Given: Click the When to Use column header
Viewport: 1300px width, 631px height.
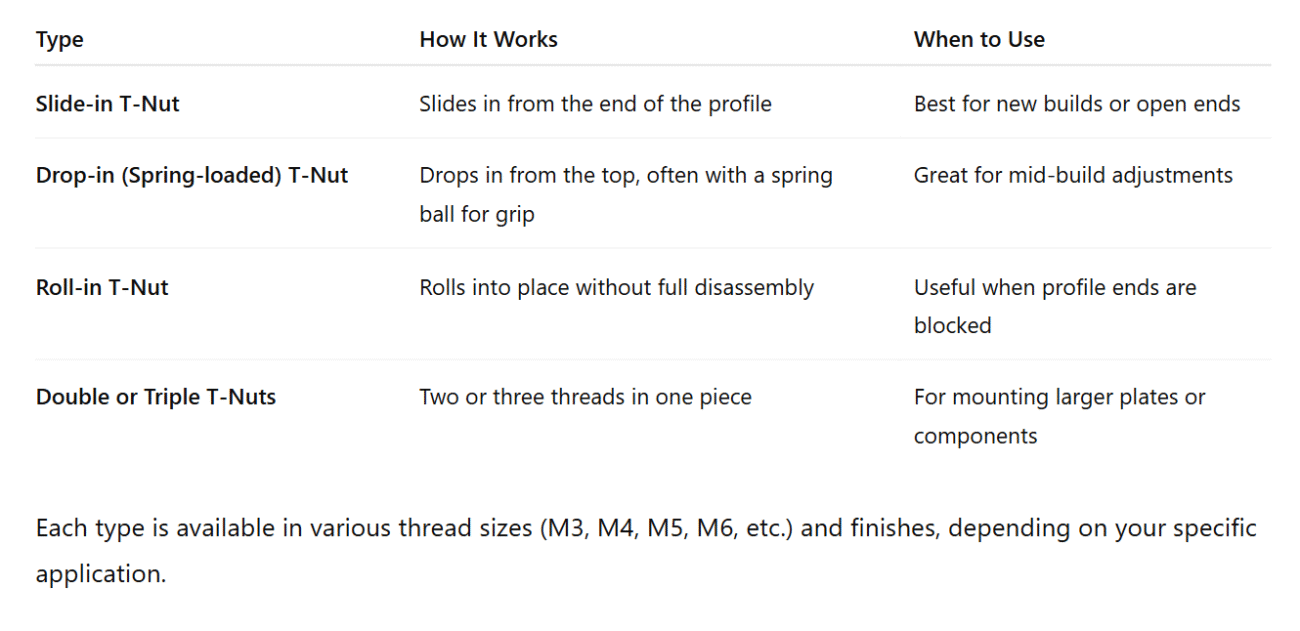Looking at the screenshot, I should (979, 40).
